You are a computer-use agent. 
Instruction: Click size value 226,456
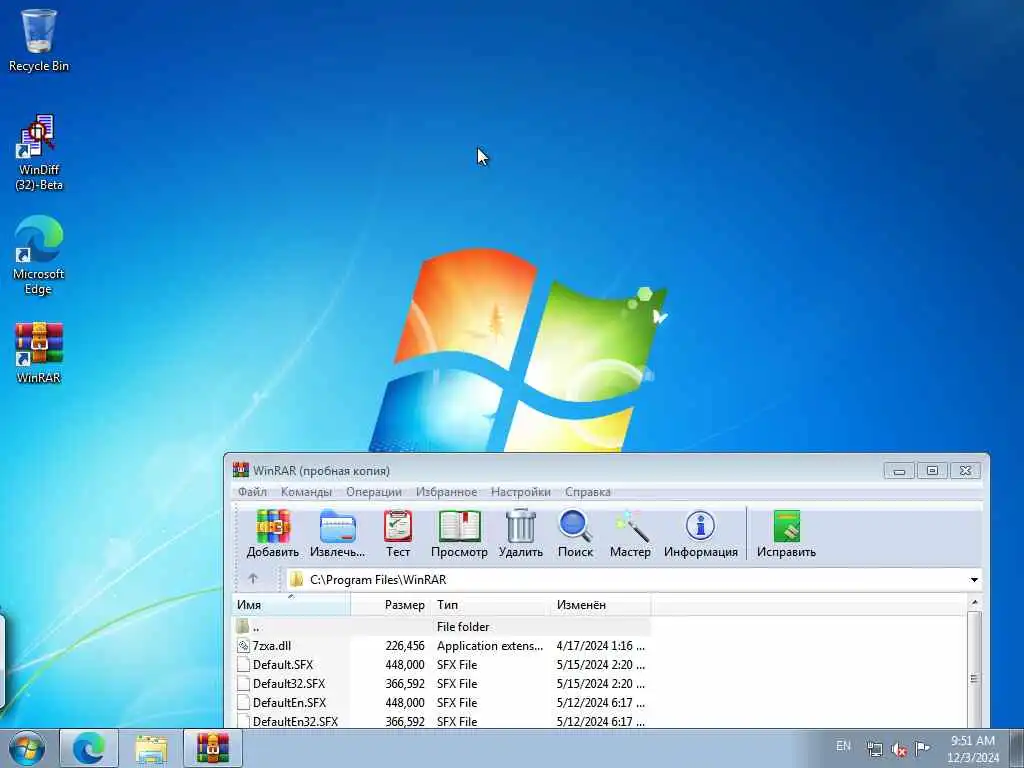[405, 645]
